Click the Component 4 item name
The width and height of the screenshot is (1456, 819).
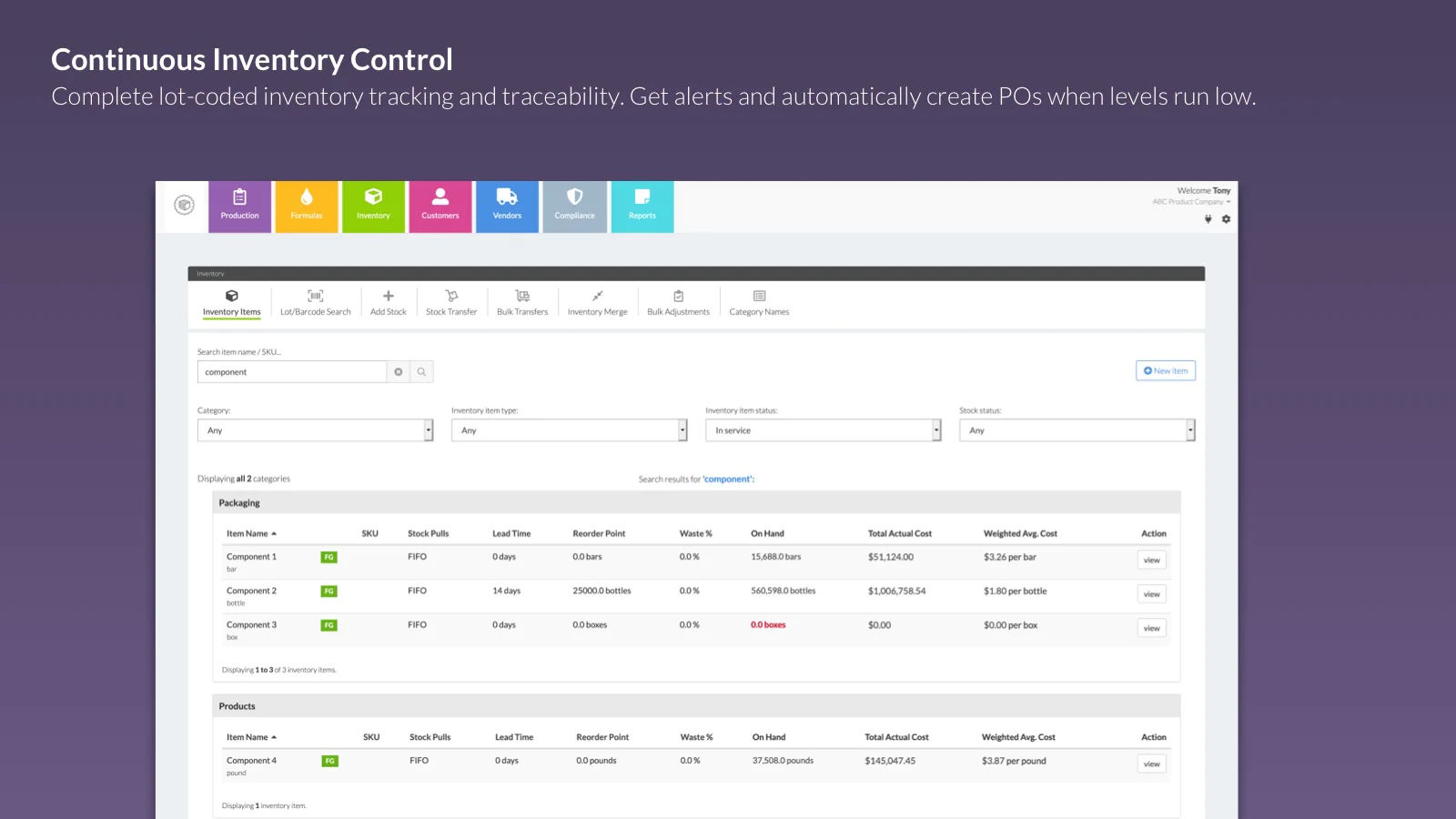pyautogui.click(x=251, y=761)
